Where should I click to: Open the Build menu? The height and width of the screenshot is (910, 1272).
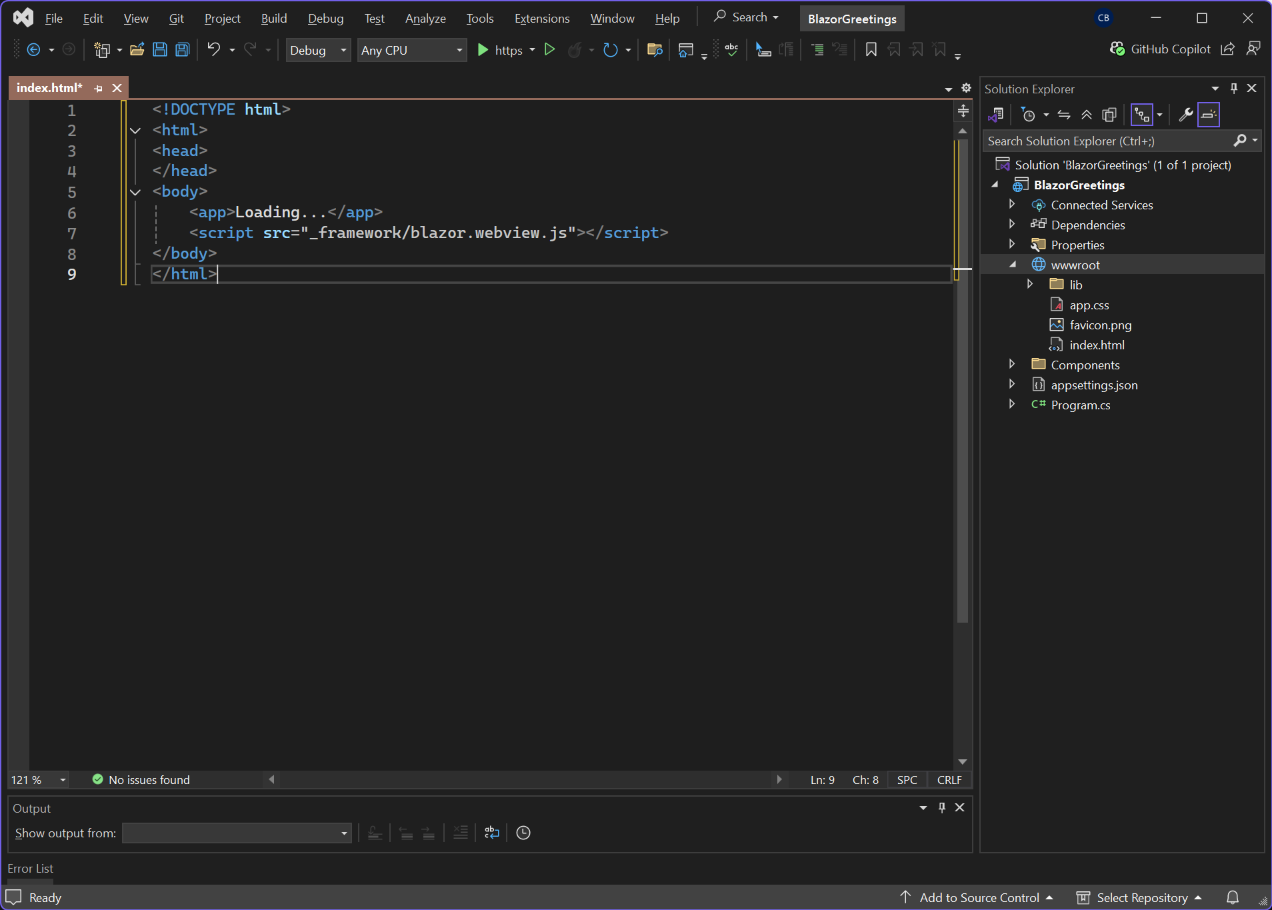[x=273, y=18]
